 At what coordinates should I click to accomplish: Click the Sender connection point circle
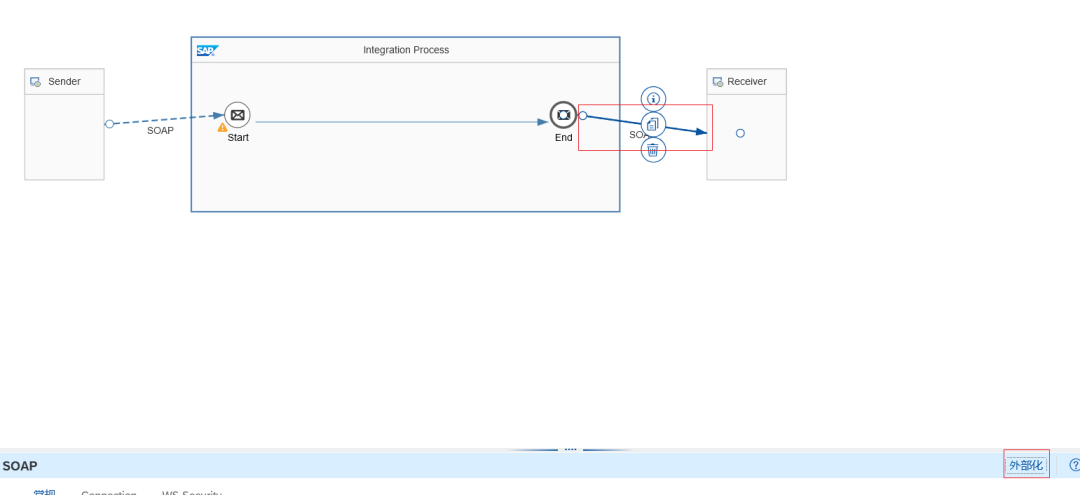(109, 124)
